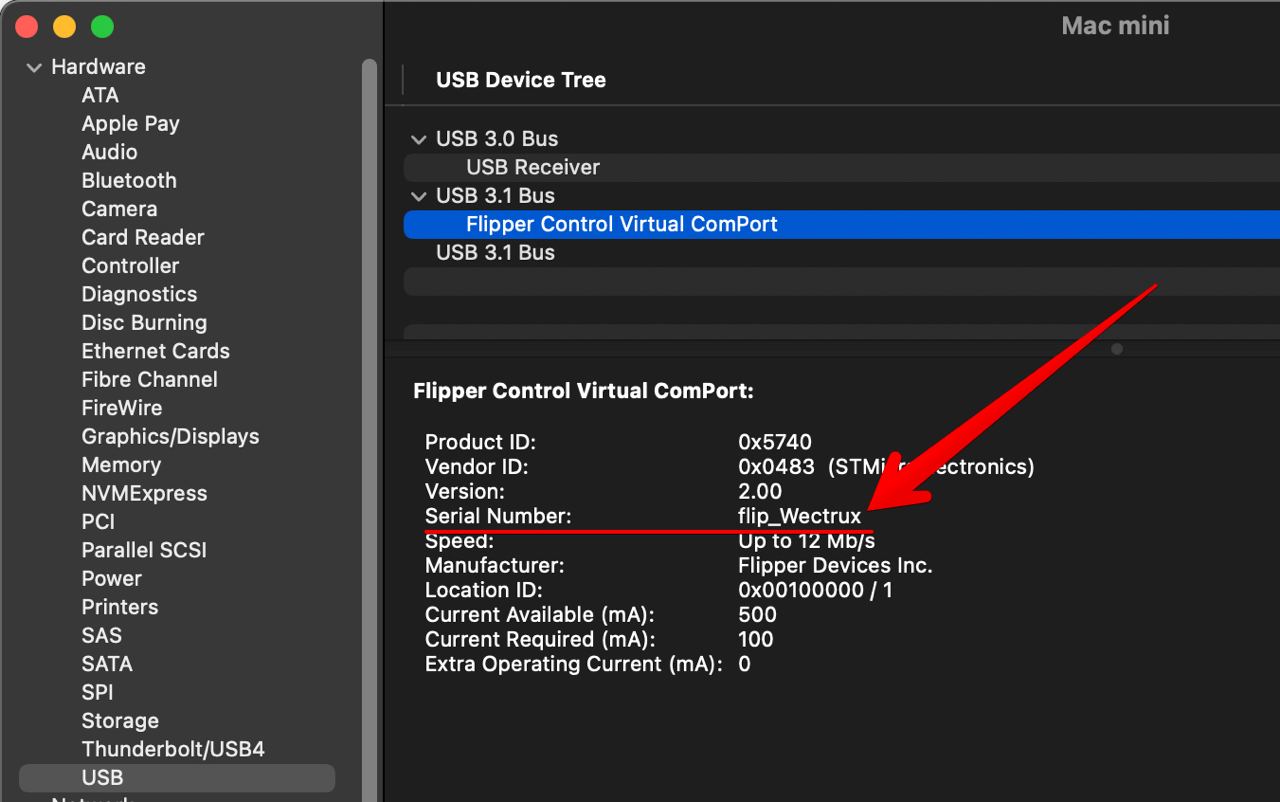
Task: Open the Audio hardware category
Action: click(109, 152)
